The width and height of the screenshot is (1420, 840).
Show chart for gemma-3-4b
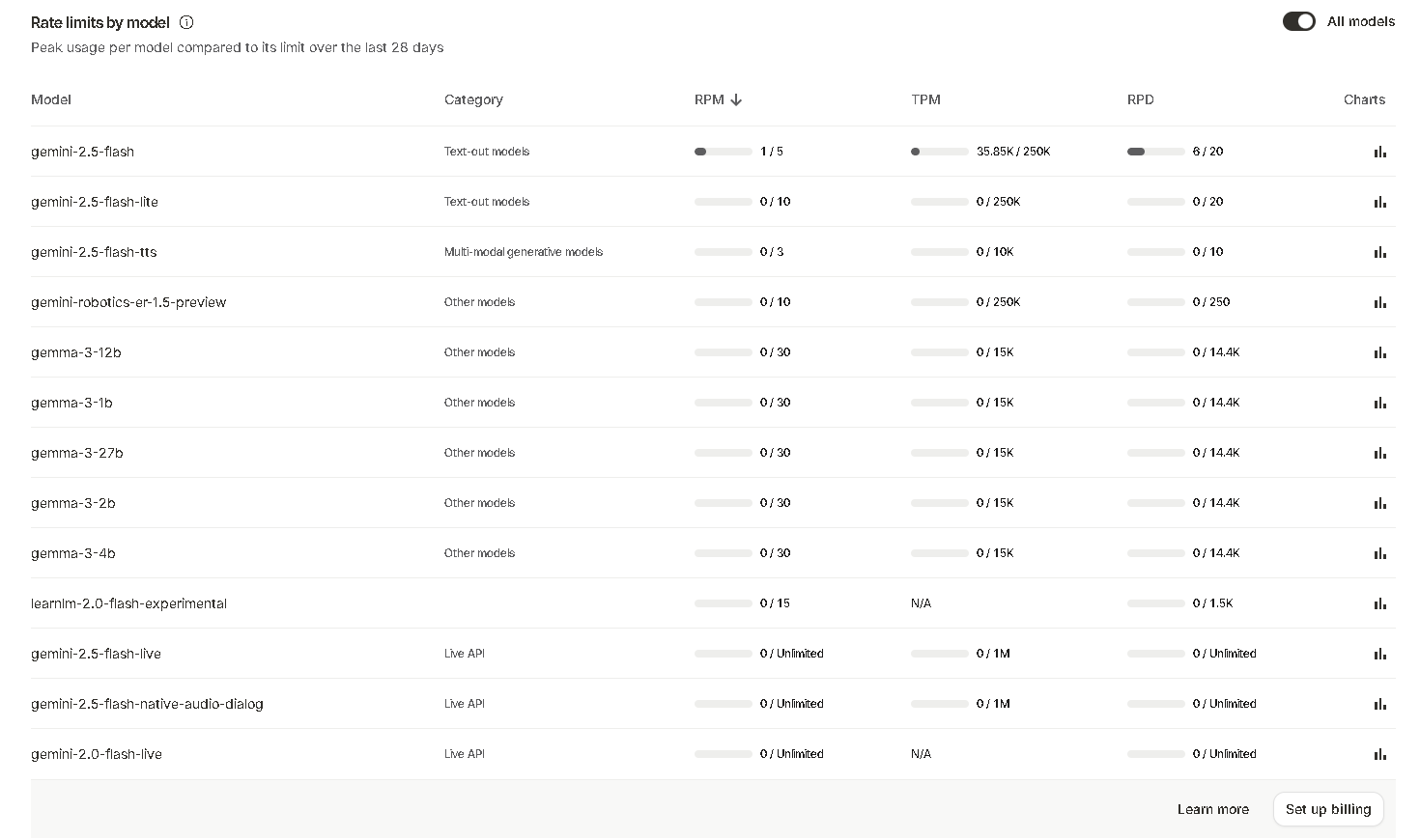pos(1379,553)
